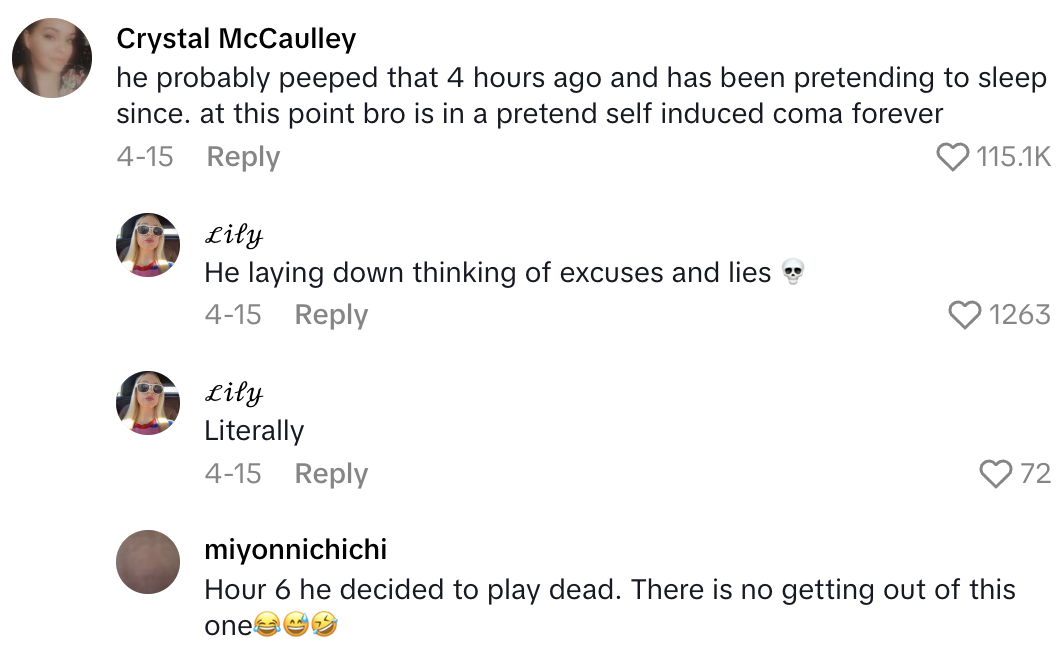The width and height of the screenshot is (1064, 648).
Task: Select the 4-15 date under Crystal's comment
Action: (144, 157)
